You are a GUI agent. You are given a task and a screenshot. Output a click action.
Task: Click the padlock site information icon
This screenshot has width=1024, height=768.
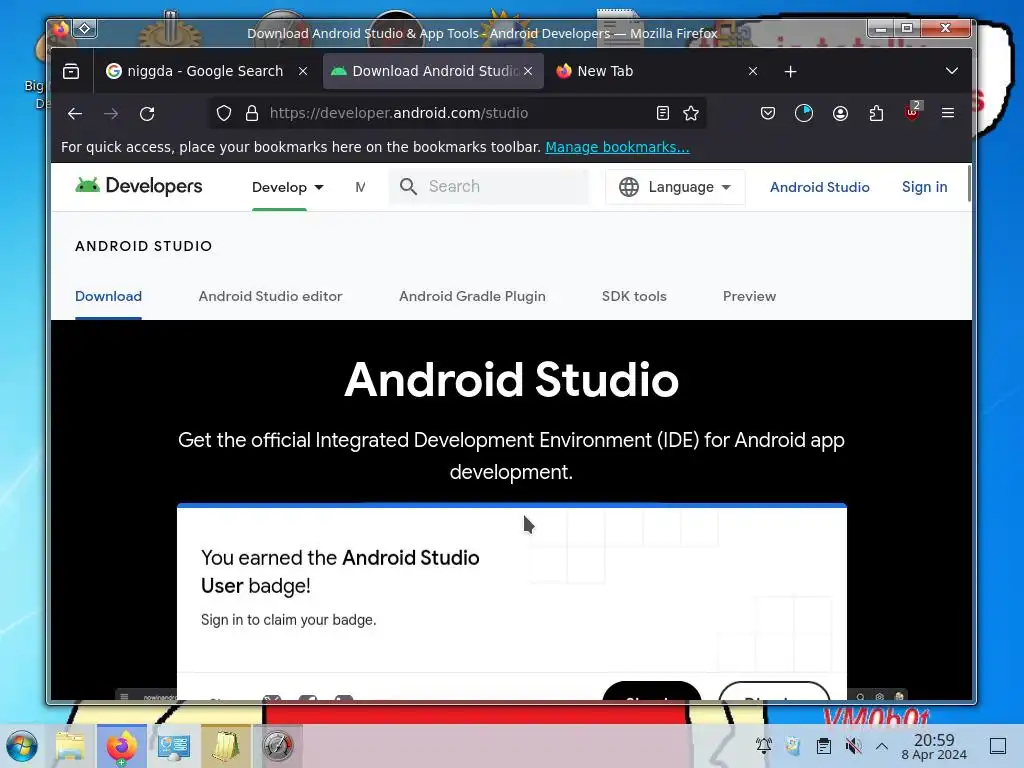[252, 114]
